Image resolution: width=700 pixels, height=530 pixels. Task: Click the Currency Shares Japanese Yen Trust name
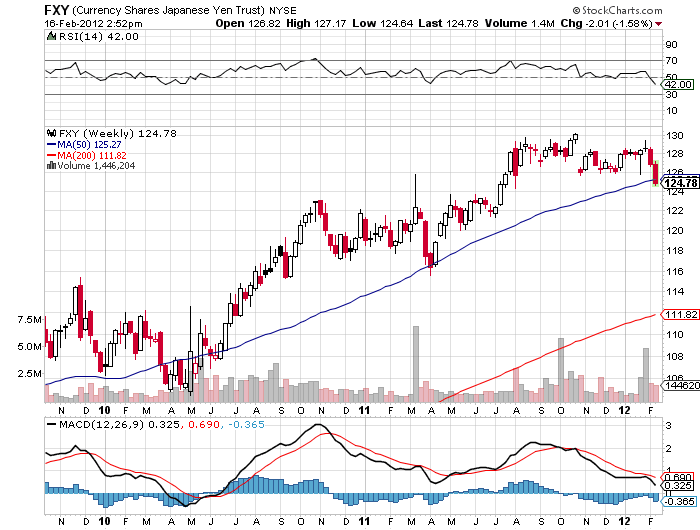click(168, 10)
